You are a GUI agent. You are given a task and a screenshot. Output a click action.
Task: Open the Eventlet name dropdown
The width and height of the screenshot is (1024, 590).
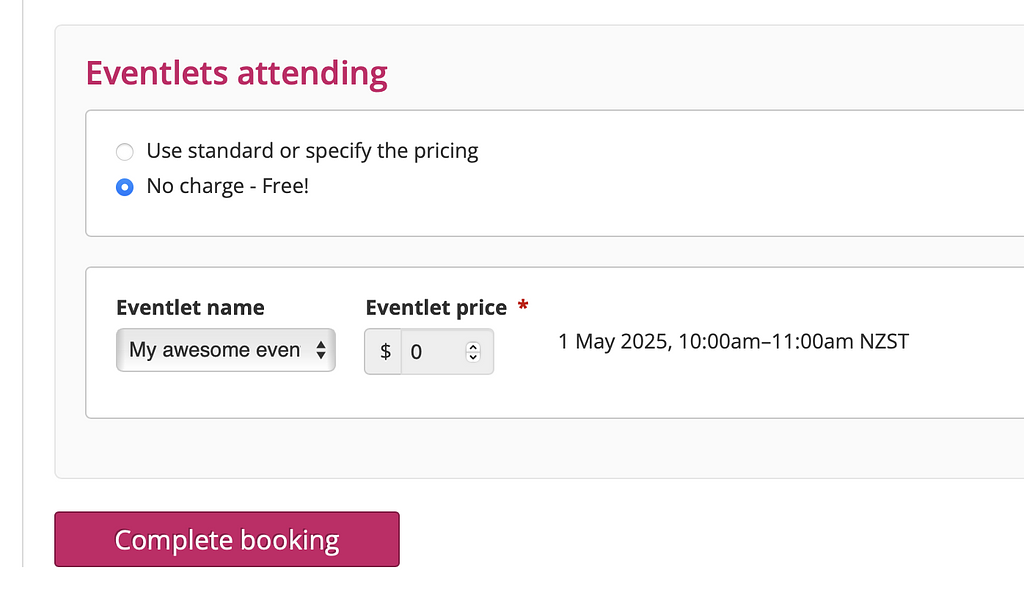pos(225,350)
